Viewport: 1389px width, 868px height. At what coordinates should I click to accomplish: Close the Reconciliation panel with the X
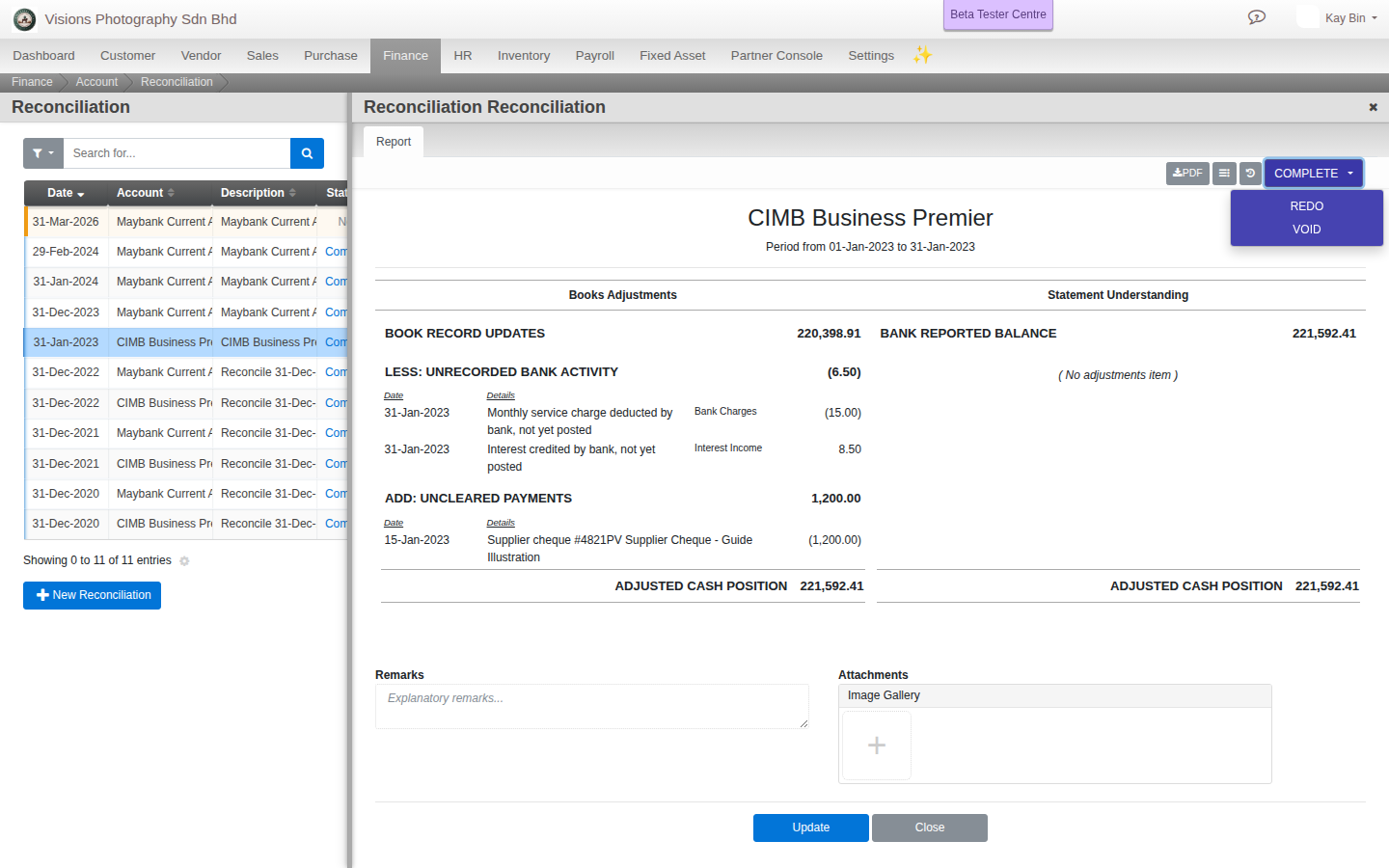coord(1373,107)
